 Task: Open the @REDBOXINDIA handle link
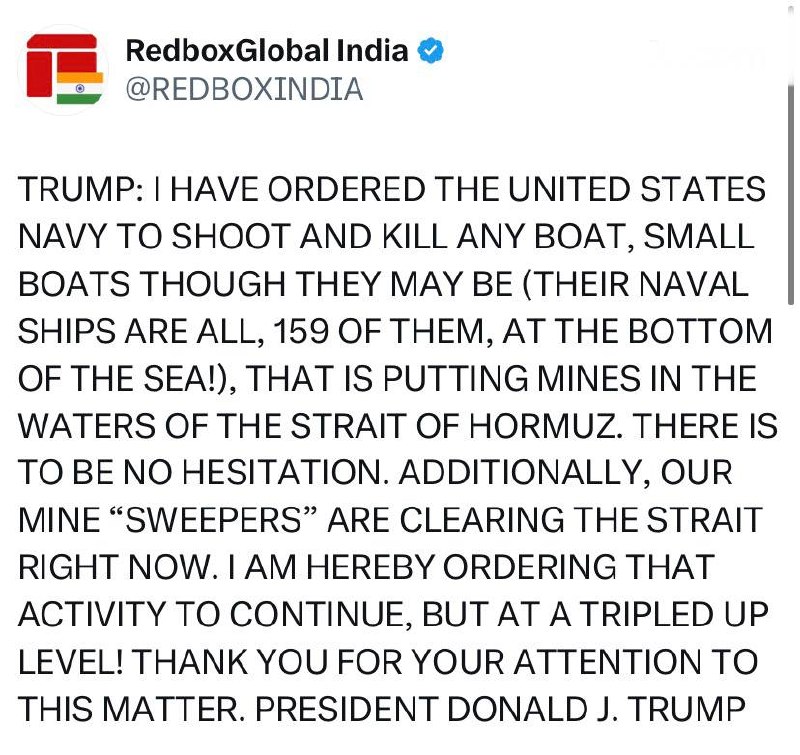(x=243, y=90)
